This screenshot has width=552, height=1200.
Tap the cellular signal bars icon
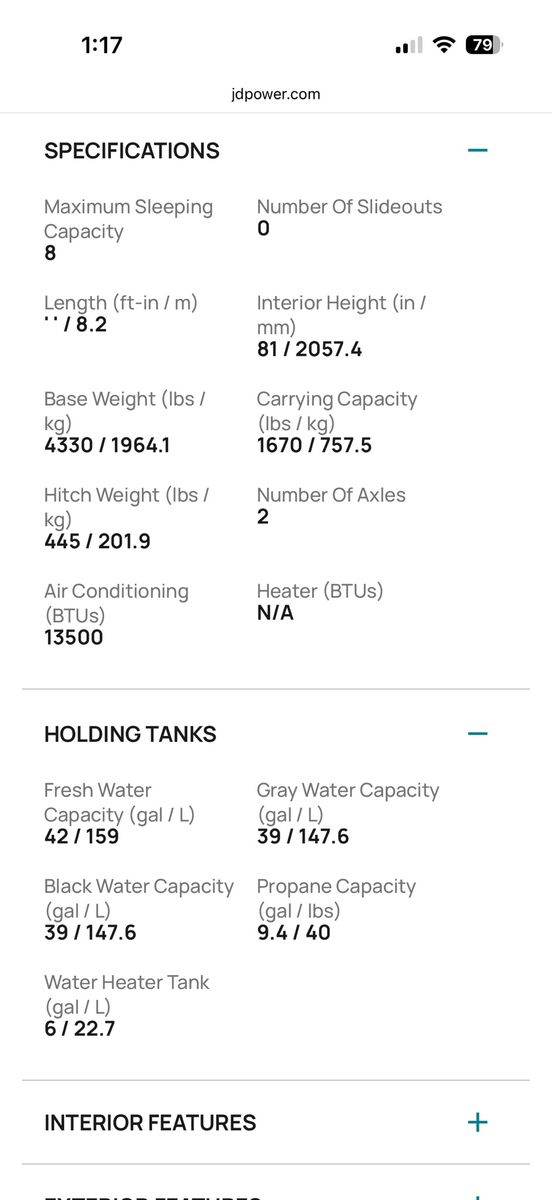pyautogui.click(x=409, y=46)
